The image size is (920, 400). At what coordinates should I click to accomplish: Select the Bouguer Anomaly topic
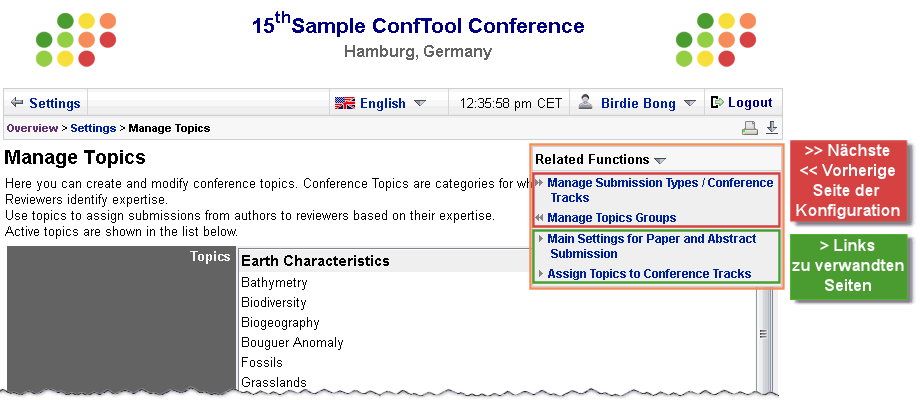pyautogui.click(x=292, y=343)
